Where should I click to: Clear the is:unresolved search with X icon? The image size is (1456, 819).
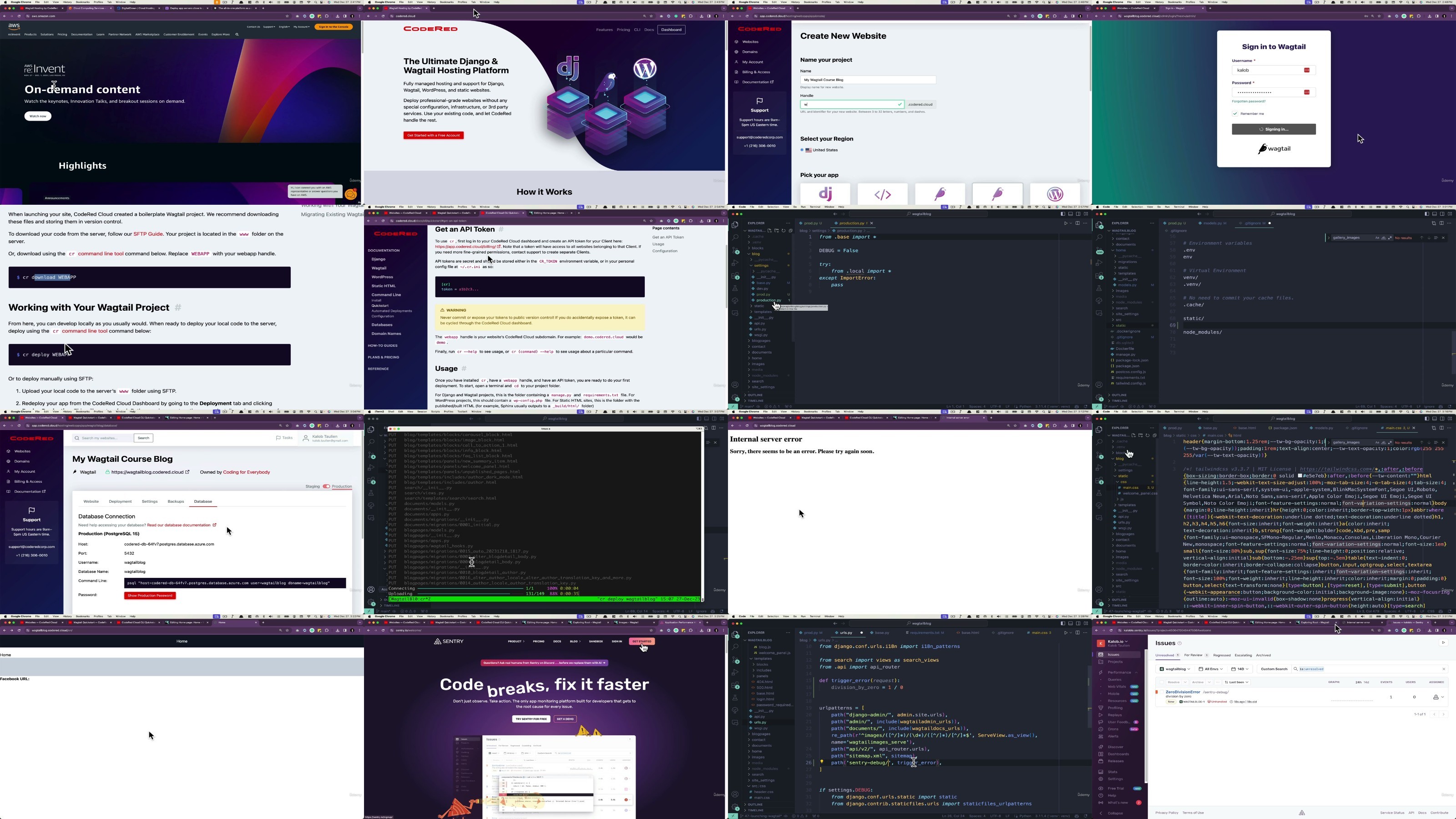coord(1444,669)
